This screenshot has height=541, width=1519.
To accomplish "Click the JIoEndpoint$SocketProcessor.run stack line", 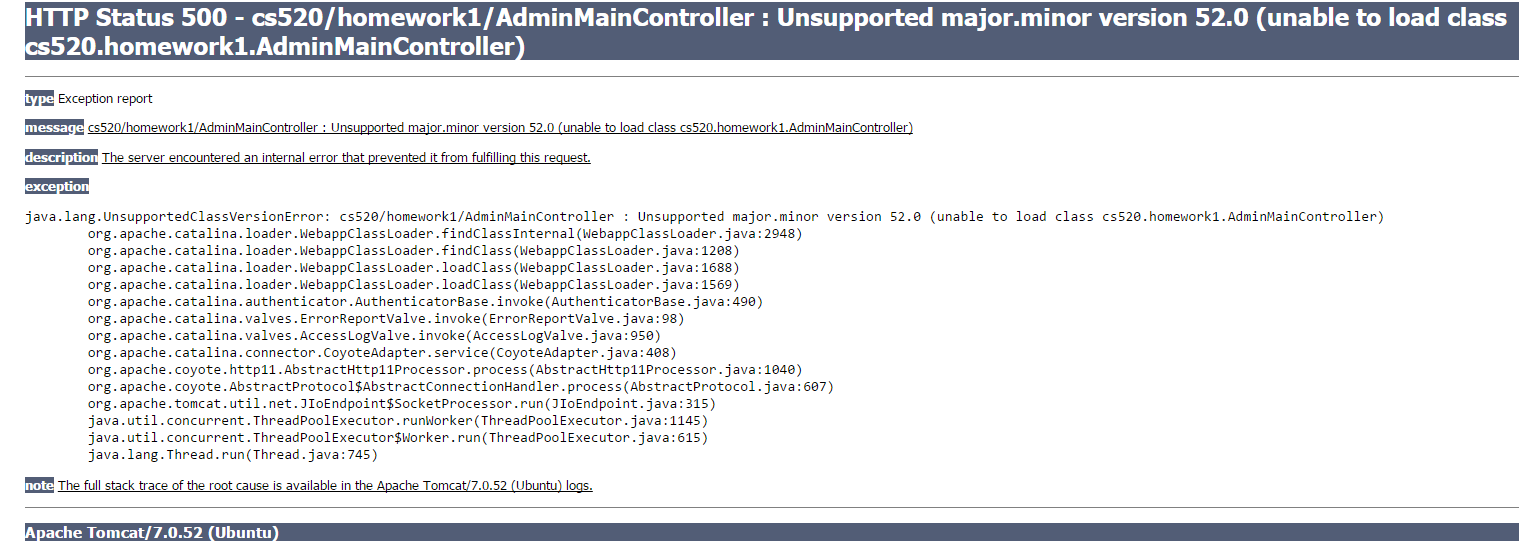I will coord(402,403).
